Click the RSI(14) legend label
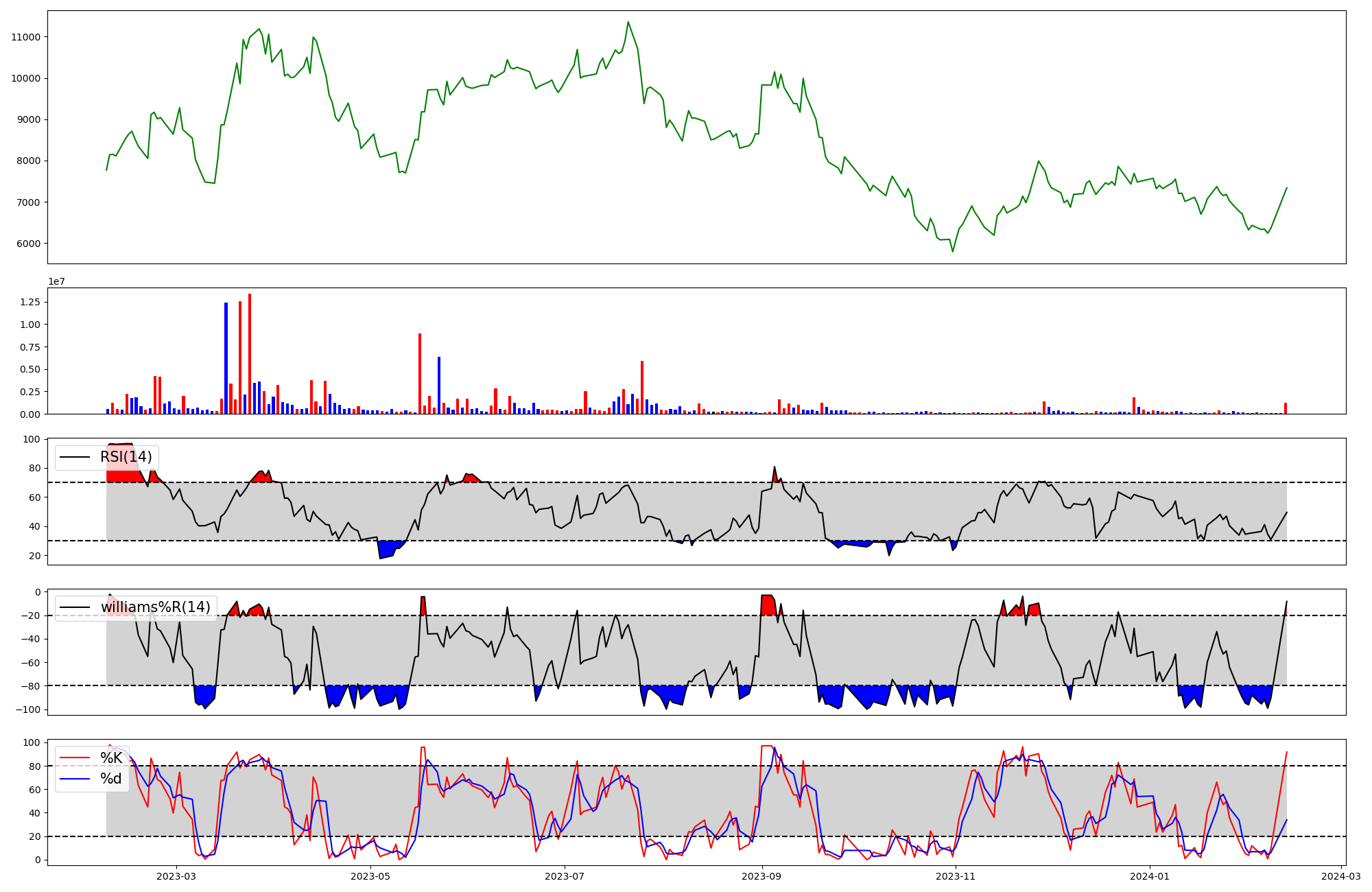The image size is (1372, 892). coord(126,457)
